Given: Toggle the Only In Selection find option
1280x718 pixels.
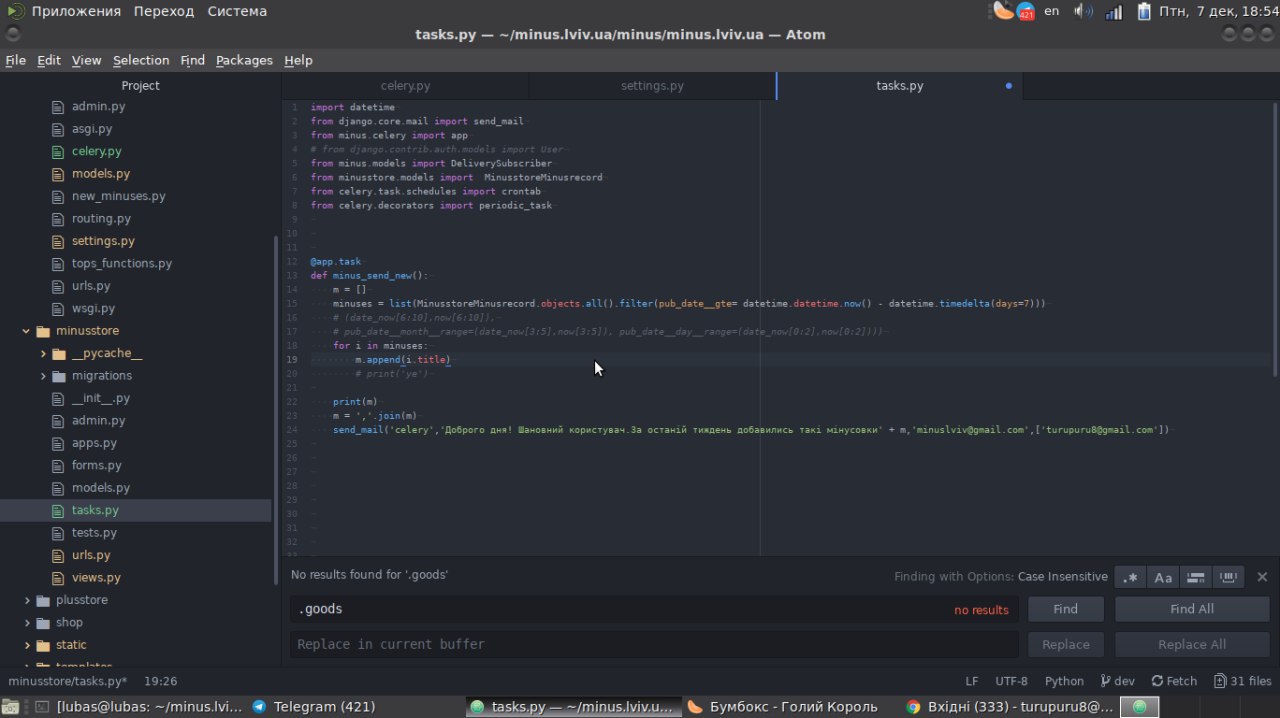Looking at the screenshot, I should (x=1195, y=577).
